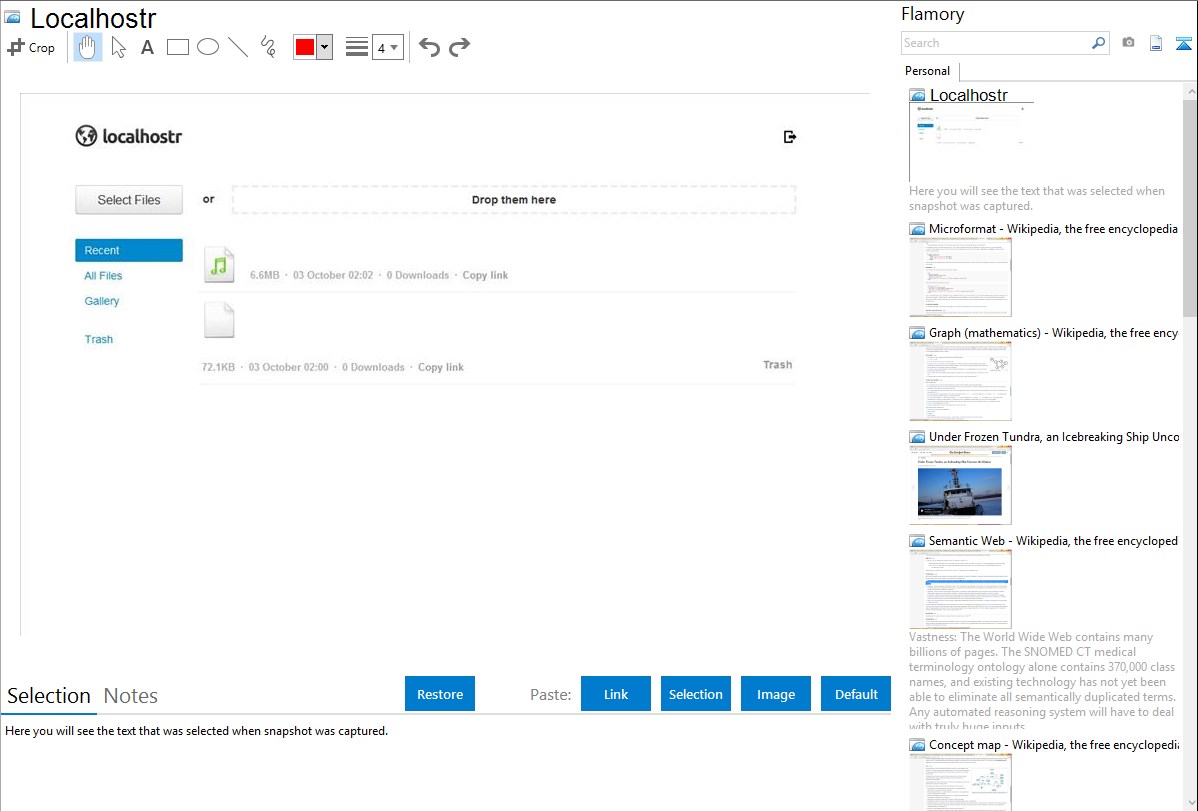Click the blue collapse panel icon
This screenshot has height=811, width=1198.
pos(1183,44)
